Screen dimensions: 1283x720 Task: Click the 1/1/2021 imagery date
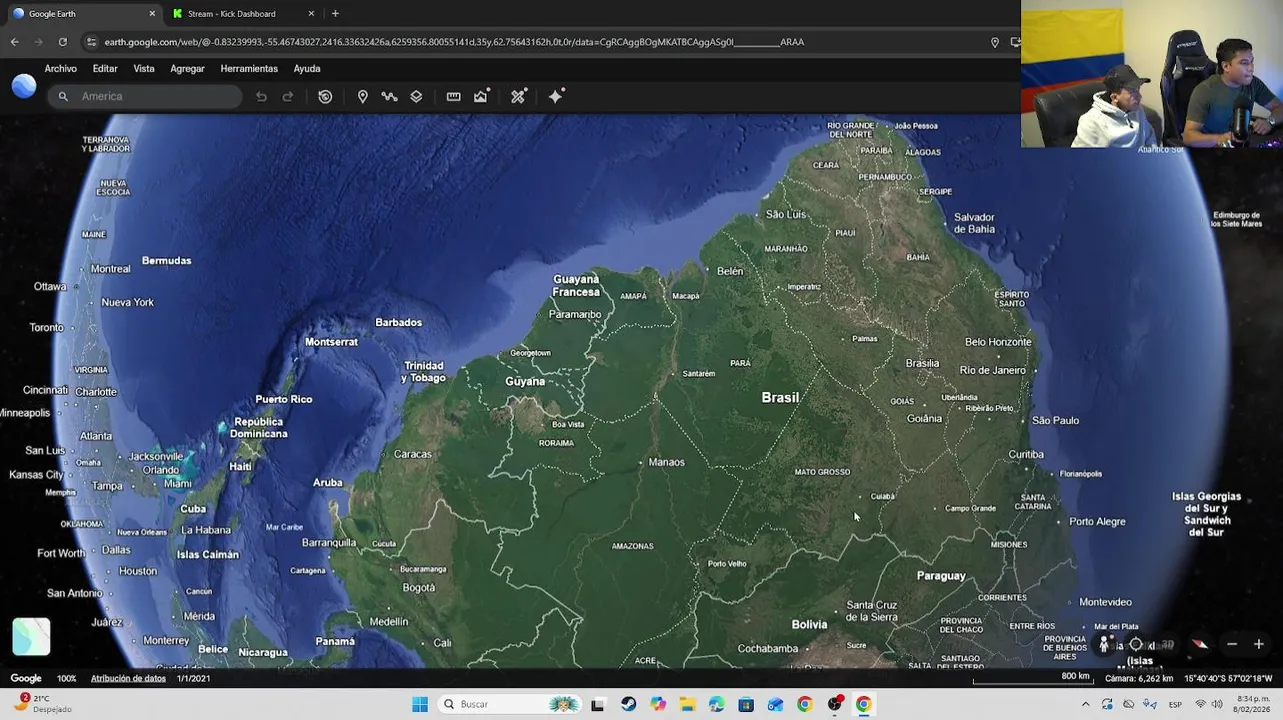(x=193, y=679)
